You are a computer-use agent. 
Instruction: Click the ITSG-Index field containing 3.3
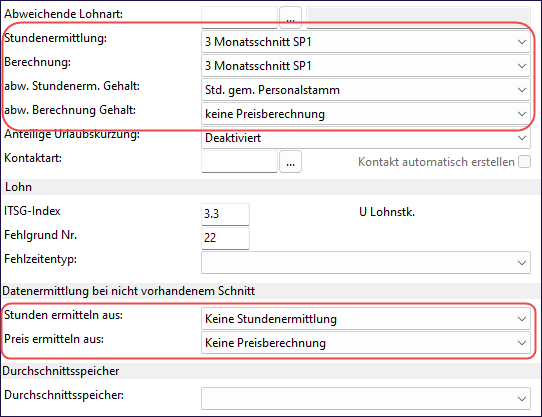(x=225, y=214)
